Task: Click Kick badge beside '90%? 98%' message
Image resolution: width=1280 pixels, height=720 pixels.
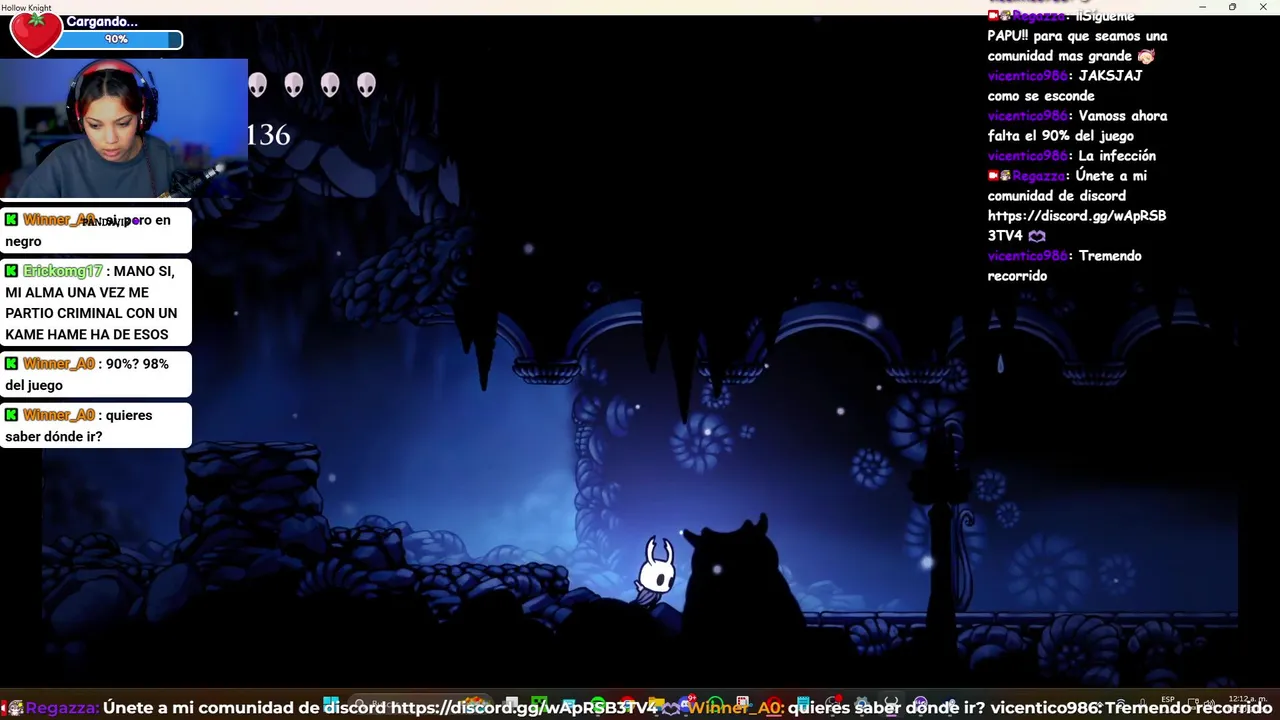Action: pos(11,364)
